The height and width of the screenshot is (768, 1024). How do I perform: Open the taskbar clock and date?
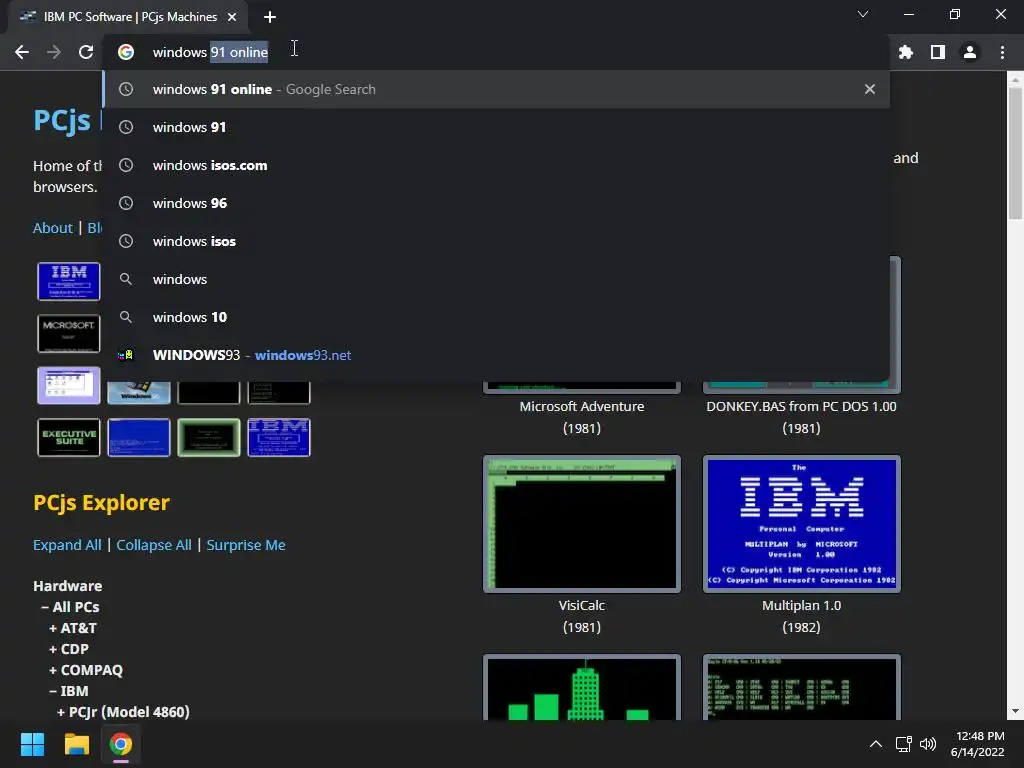click(978, 744)
